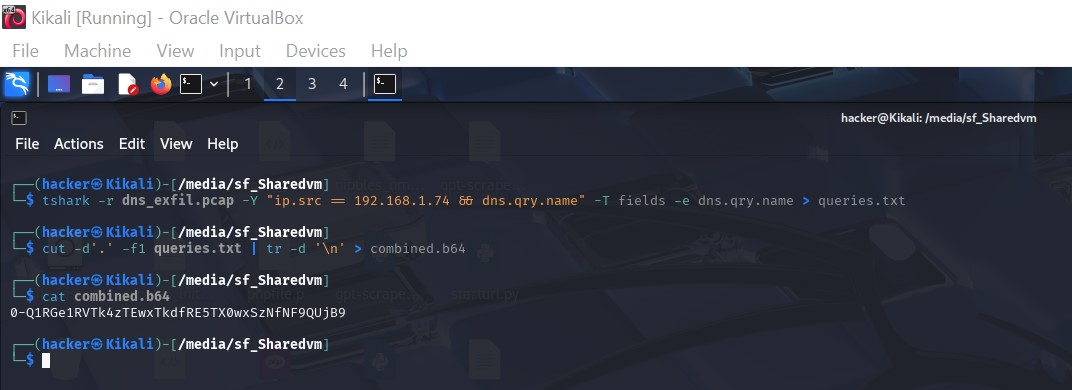1072x390 pixels.
Task: Open the terminal Edit menu
Action: click(132, 144)
